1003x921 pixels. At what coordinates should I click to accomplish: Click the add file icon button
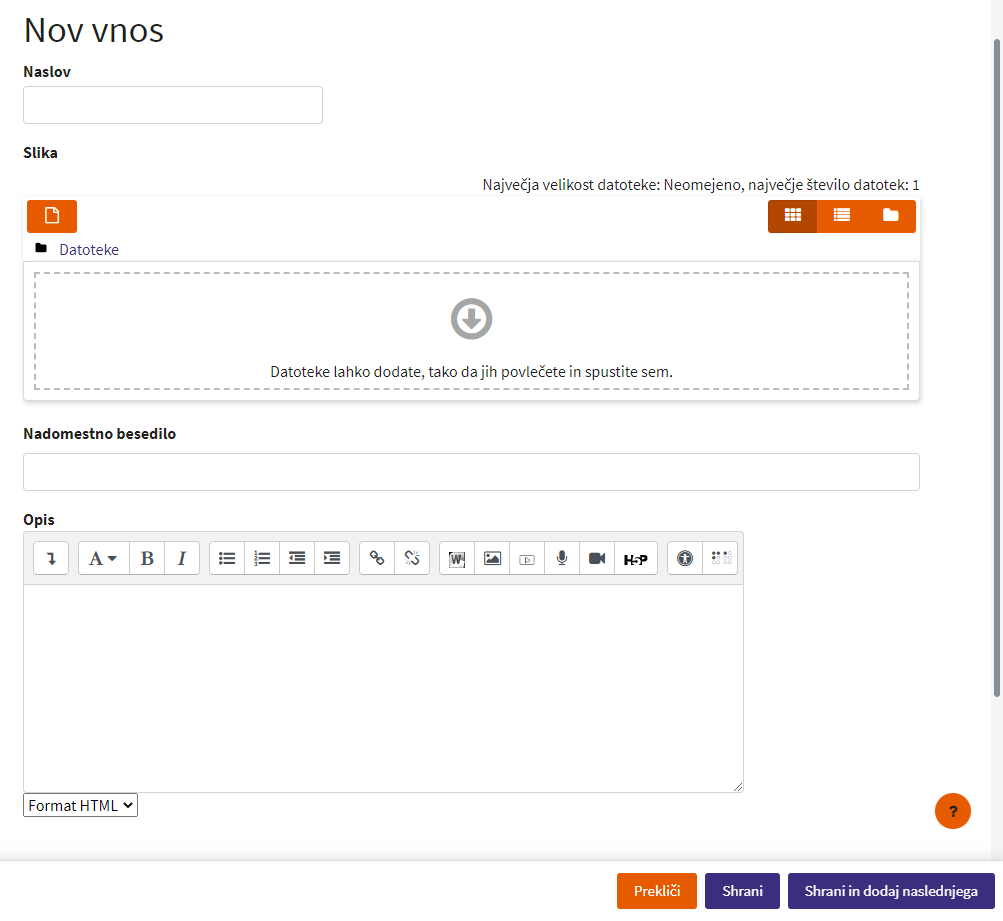pyautogui.click(x=52, y=216)
